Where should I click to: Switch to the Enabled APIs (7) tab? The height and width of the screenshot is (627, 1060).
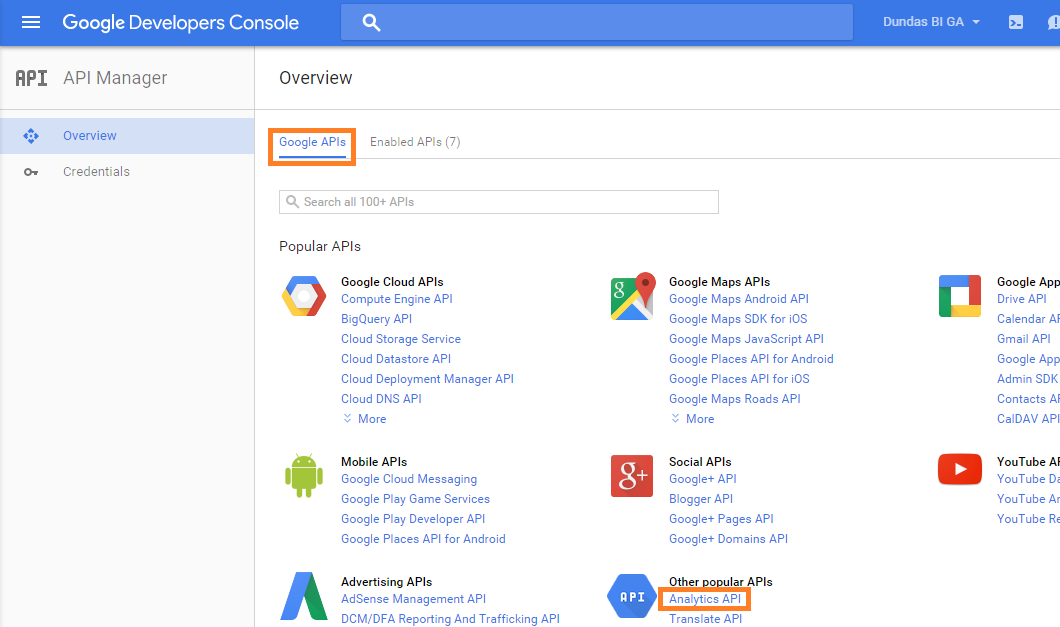pyautogui.click(x=415, y=141)
